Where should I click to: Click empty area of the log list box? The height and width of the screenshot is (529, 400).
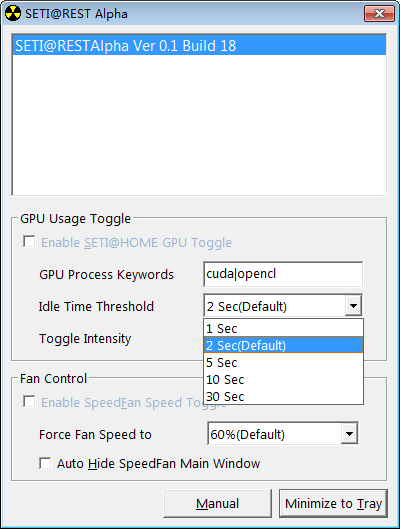point(200,125)
